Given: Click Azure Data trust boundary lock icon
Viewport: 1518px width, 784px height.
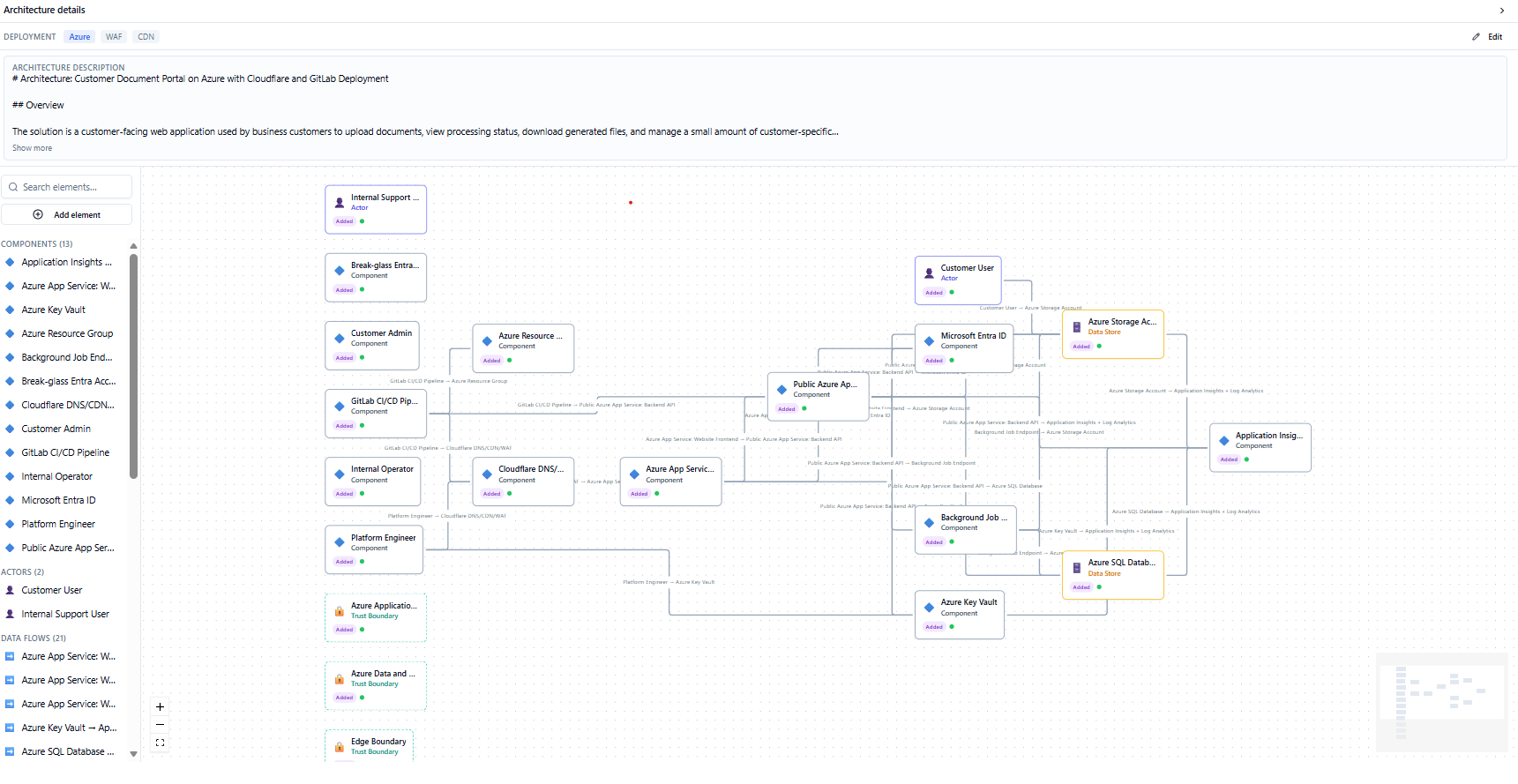Looking at the screenshot, I should (340, 678).
